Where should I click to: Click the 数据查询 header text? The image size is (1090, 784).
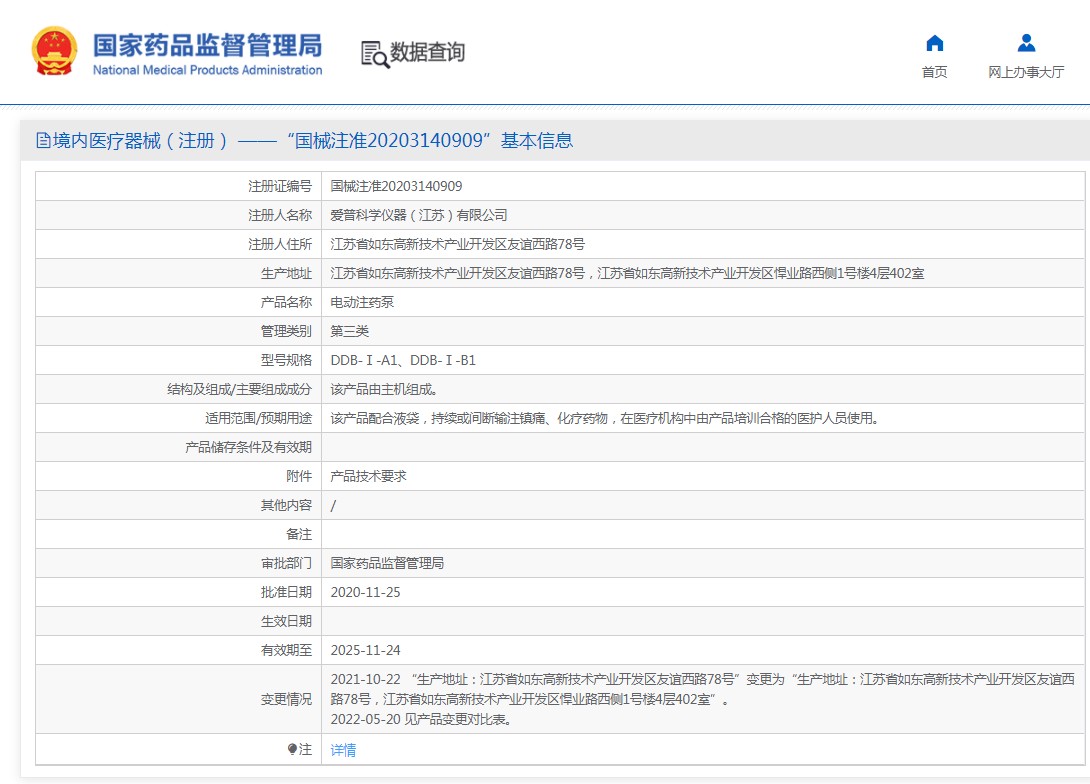427,52
